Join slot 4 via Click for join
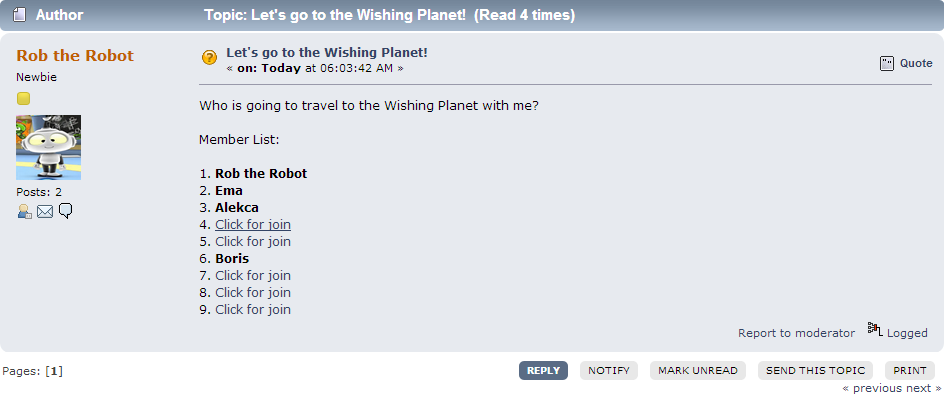945x398 pixels. coord(253,224)
